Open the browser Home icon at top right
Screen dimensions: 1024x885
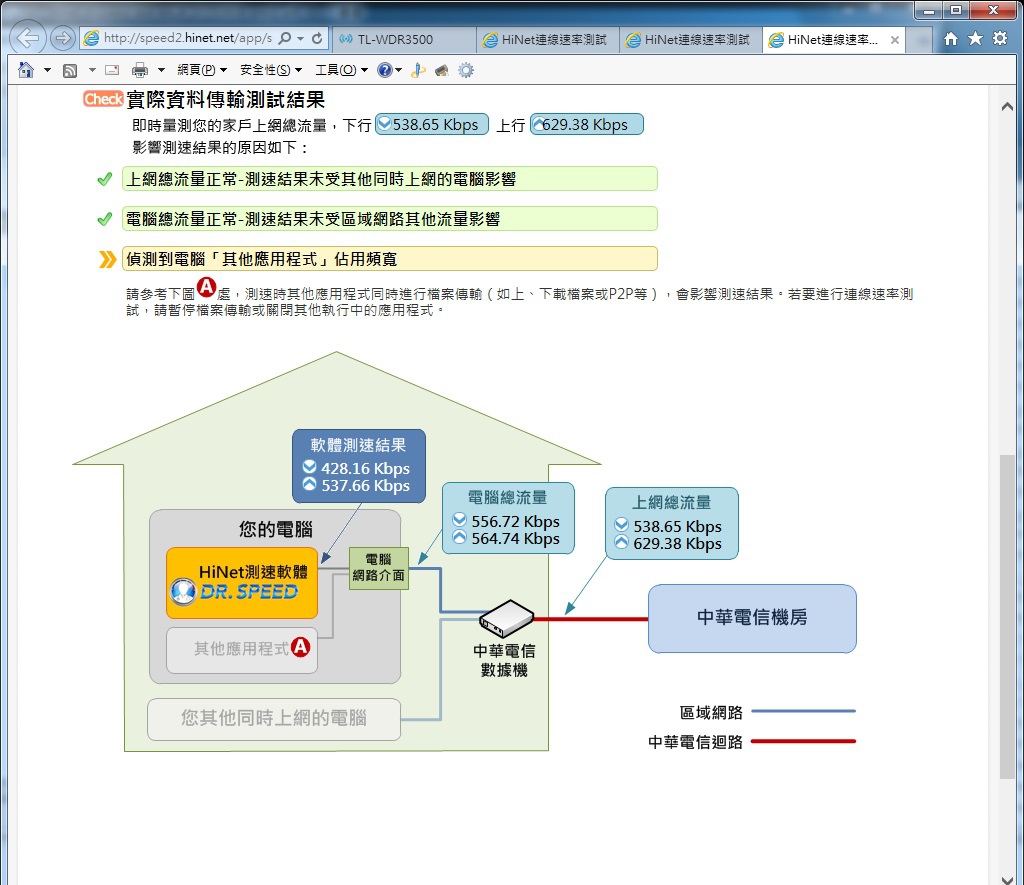pyautogui.click(x=951, y=39)
